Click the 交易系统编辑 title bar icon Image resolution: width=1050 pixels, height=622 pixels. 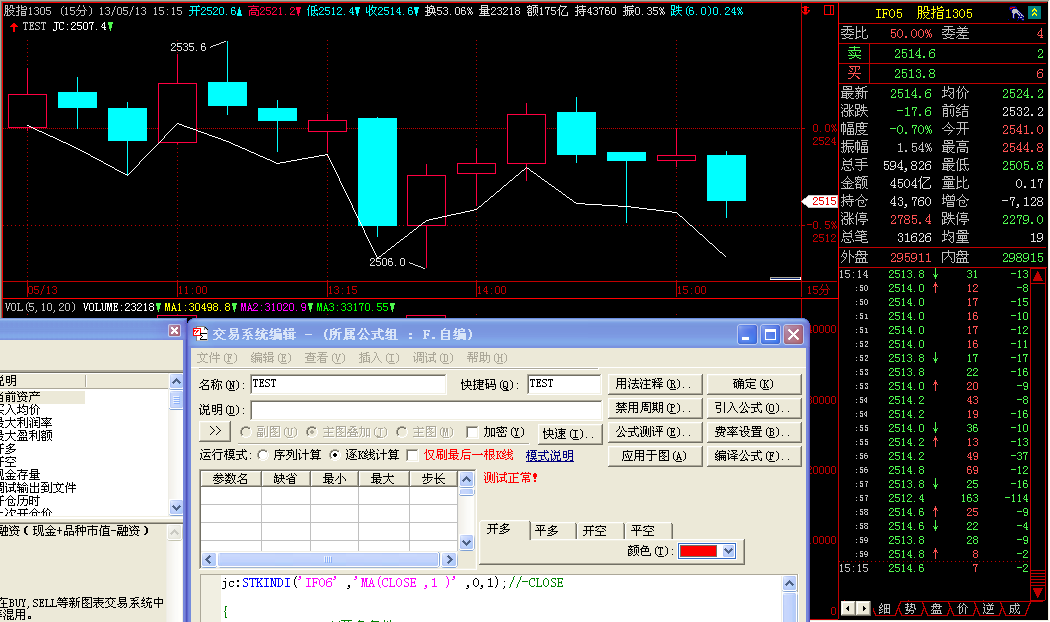coord(200,334)
